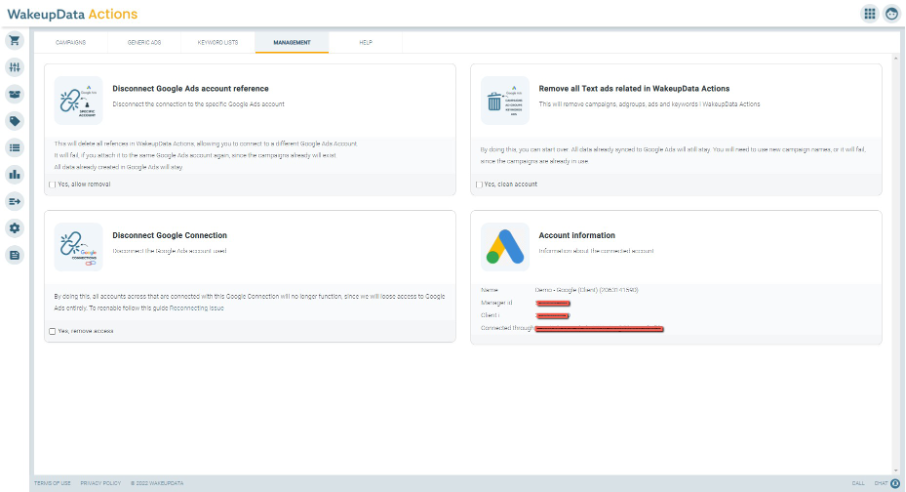Click the '© 2022 WakeupData' footer text

(x=157, y=483)
